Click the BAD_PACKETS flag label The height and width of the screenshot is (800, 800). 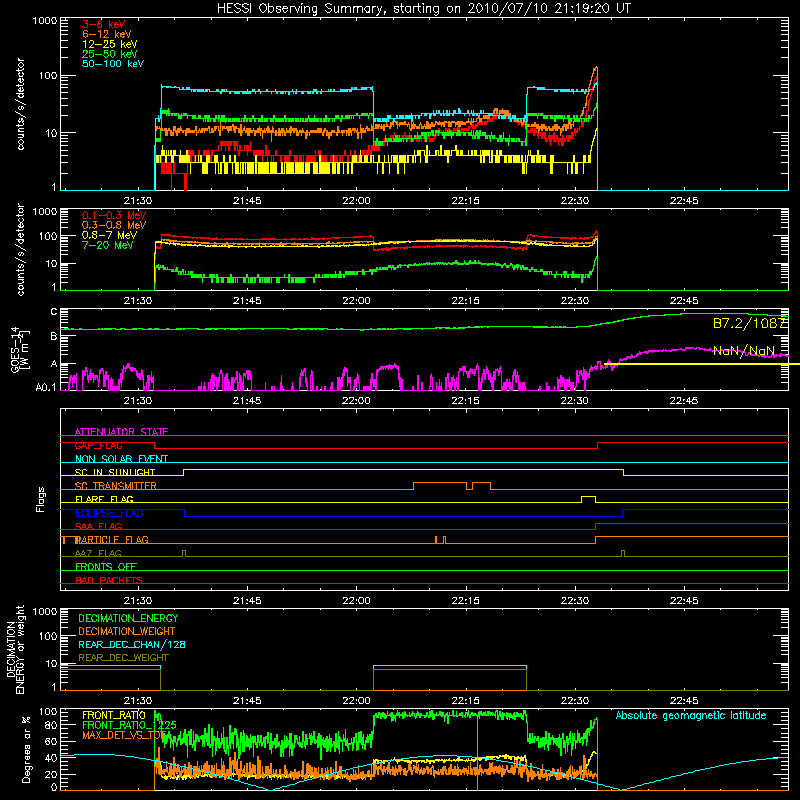pos(109,580)
